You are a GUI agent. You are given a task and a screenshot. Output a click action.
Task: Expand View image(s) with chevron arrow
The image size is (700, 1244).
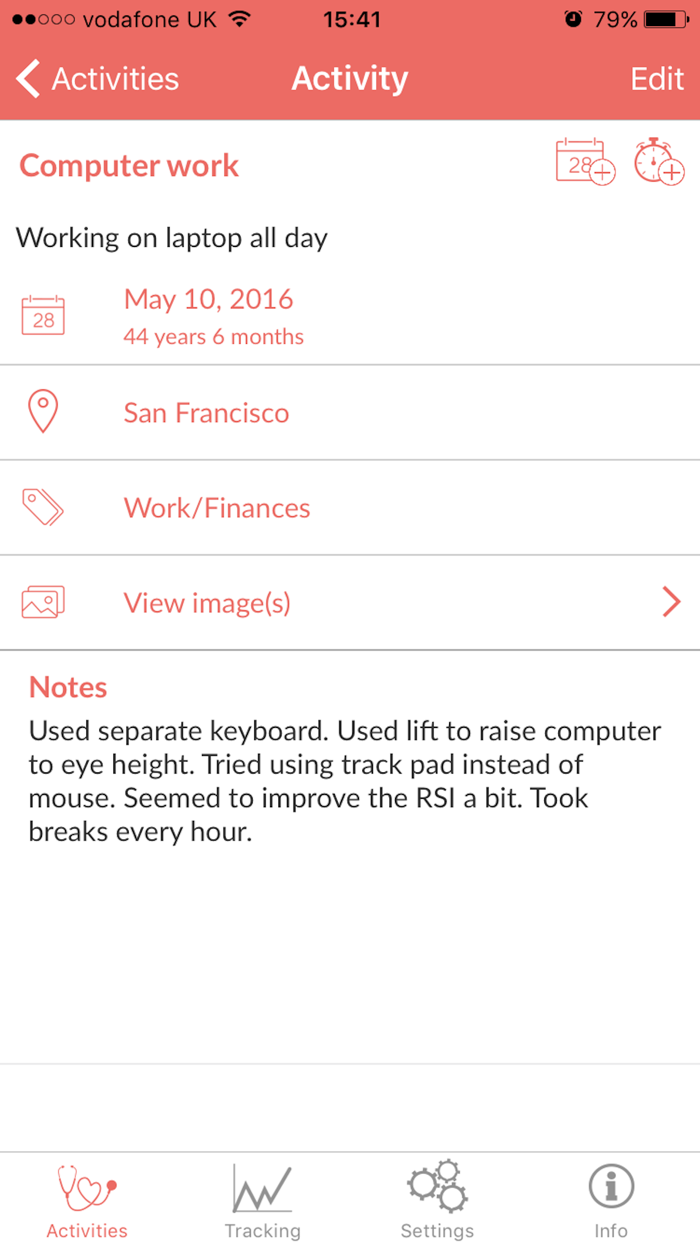[671, 602]
